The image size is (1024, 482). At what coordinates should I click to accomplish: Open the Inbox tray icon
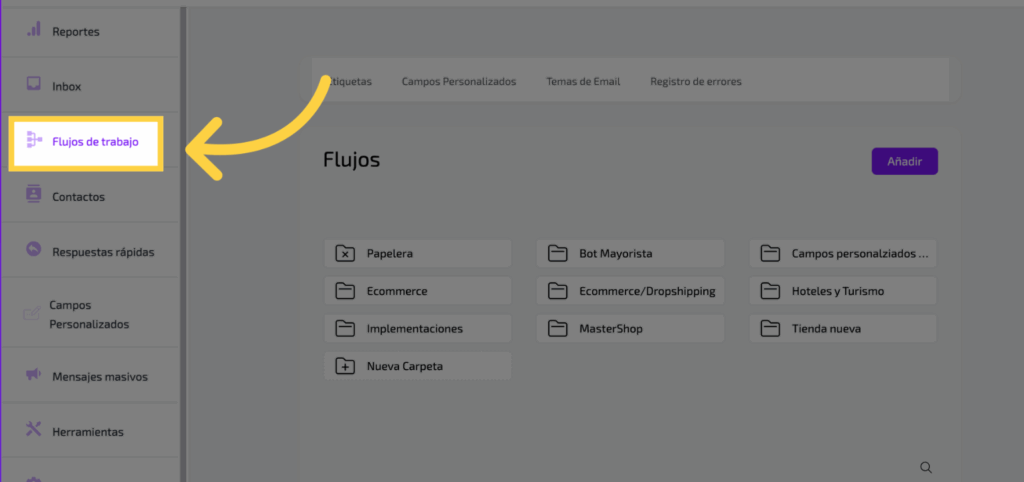tap(33, 85)
